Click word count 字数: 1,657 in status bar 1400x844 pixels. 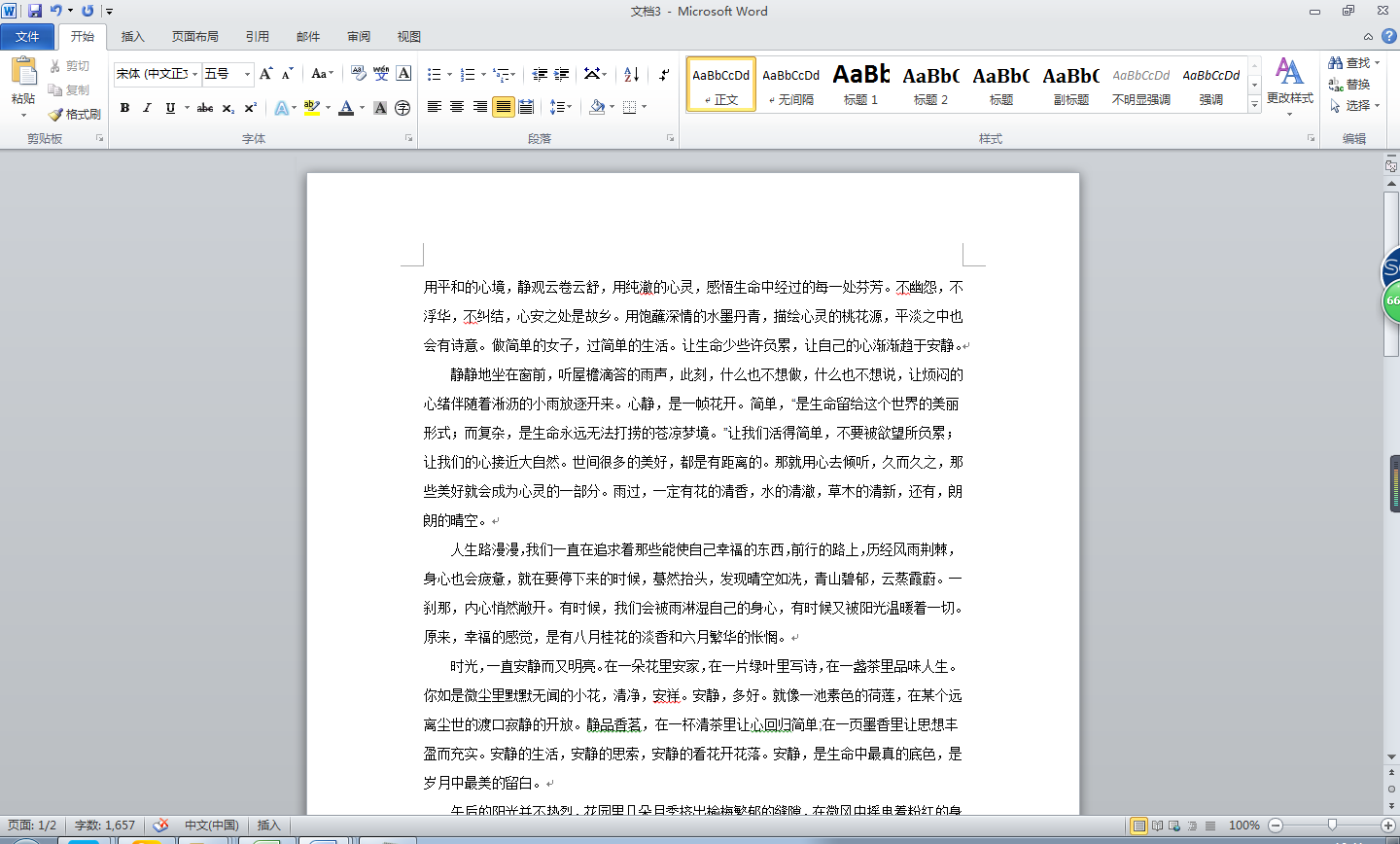(x=105, y=825)
